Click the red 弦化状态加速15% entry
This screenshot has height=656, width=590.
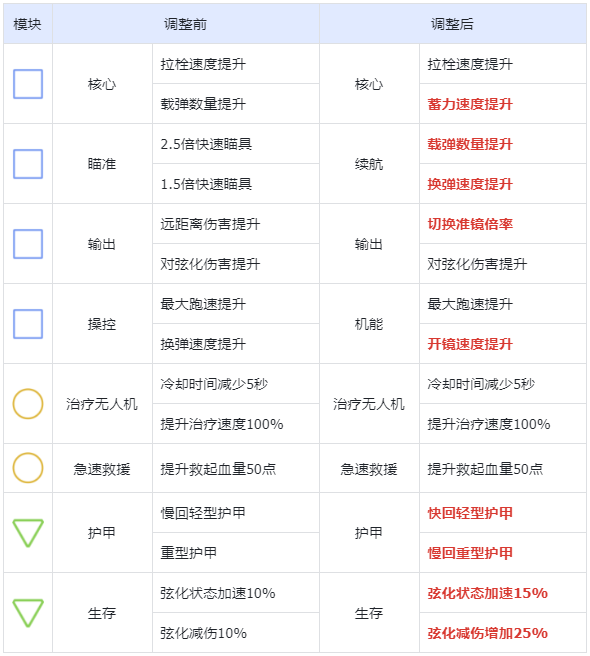pos(487,593)
